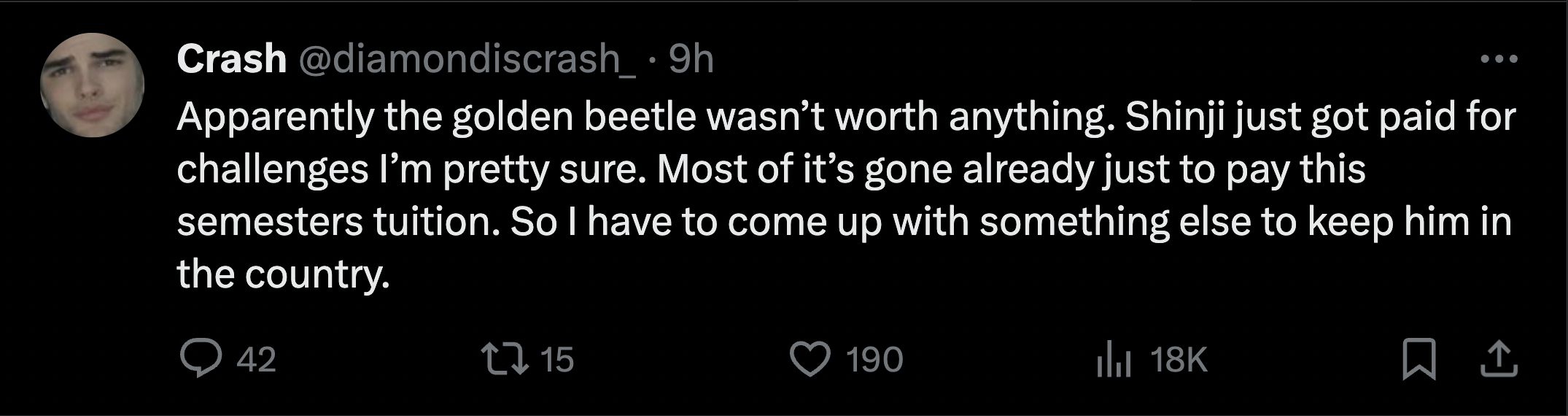Click the share upload arrow icon
This screenshot has width=1568, height=416.
[1499, 359]
